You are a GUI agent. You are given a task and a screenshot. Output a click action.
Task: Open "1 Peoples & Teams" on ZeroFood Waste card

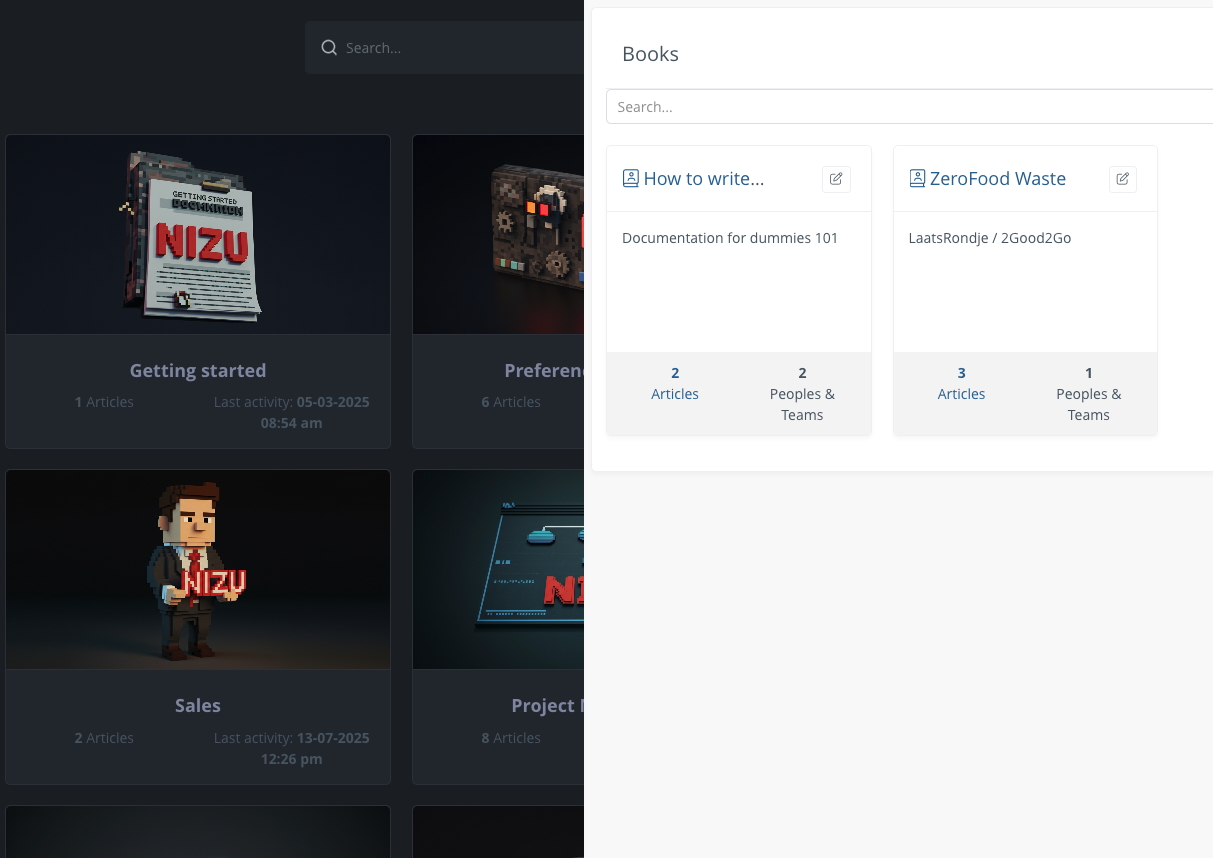(1088, 393)
